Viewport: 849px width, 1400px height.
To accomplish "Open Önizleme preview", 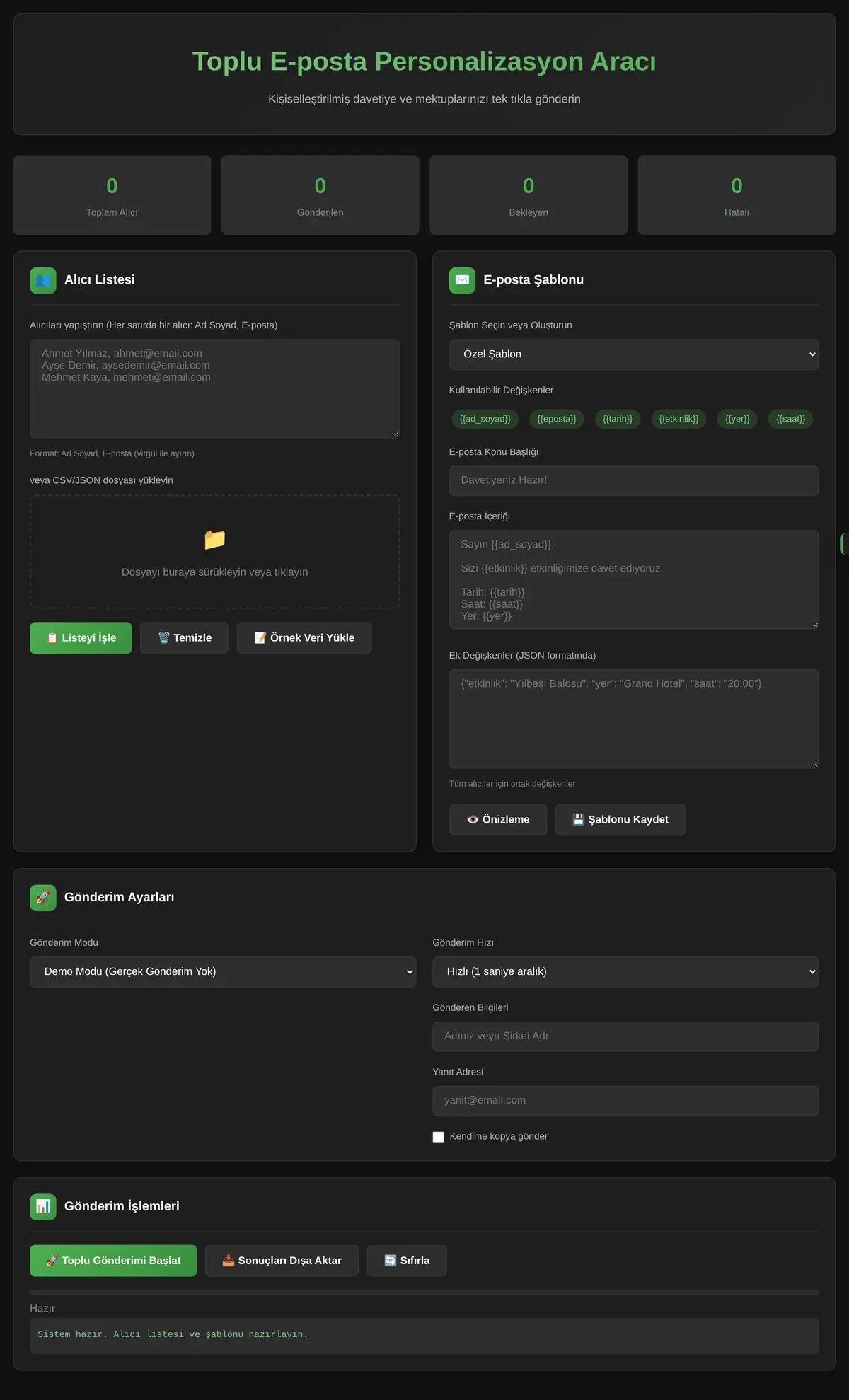I will pyautogui.click(x=498, y=820).
